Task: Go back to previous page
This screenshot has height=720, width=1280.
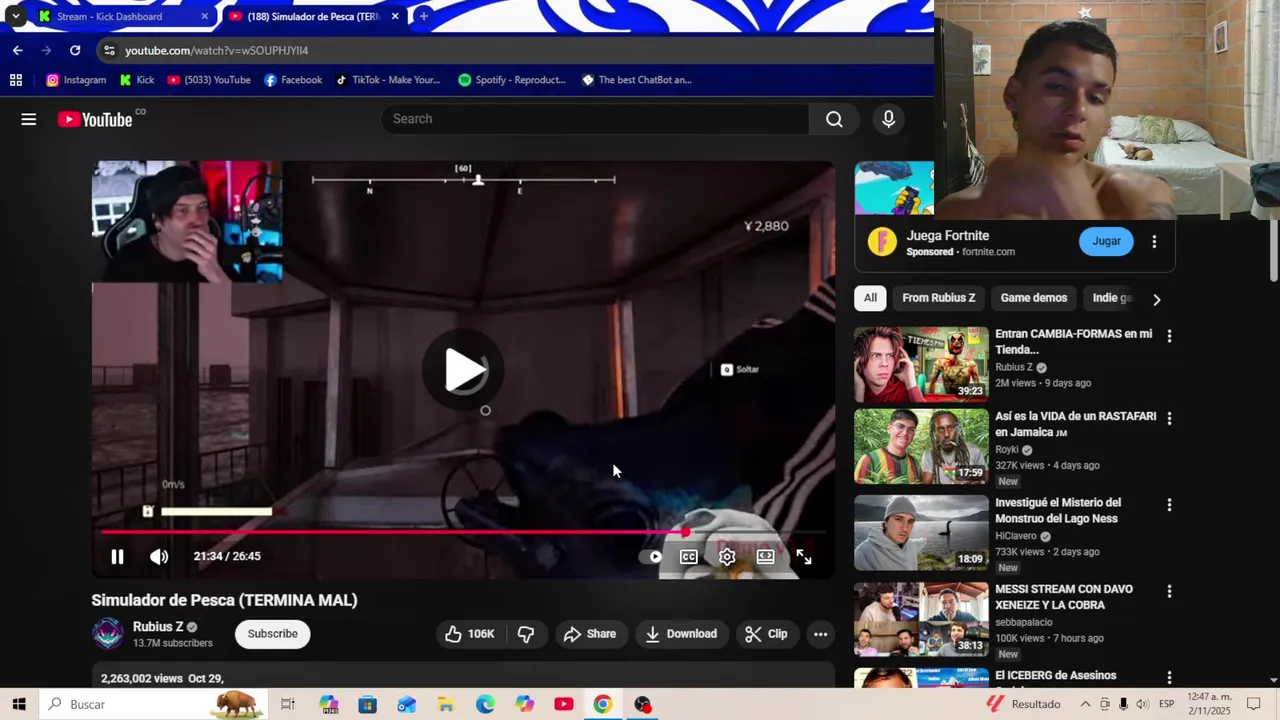Action: click(x=17, y=50)
